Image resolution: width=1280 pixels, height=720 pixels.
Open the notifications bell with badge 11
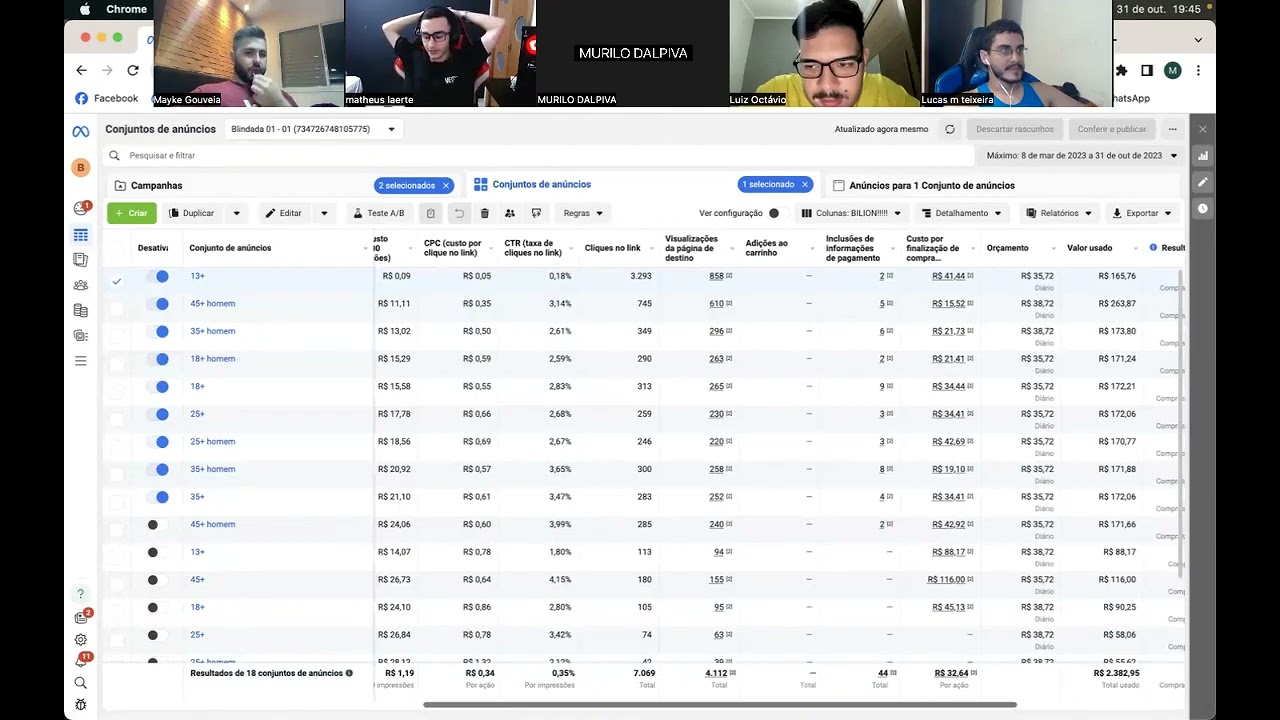(81, 660)
